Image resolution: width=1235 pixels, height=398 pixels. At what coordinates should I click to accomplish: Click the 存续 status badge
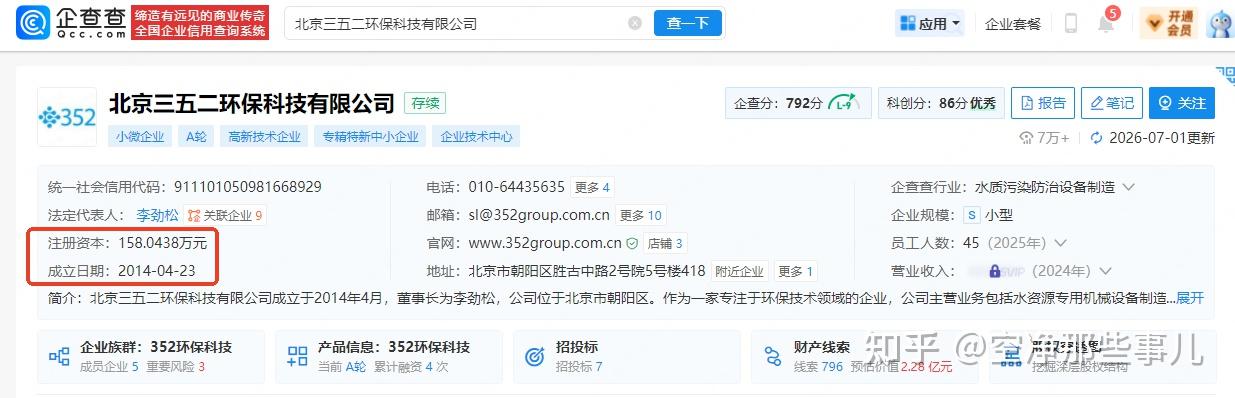(x=425, y=103)
